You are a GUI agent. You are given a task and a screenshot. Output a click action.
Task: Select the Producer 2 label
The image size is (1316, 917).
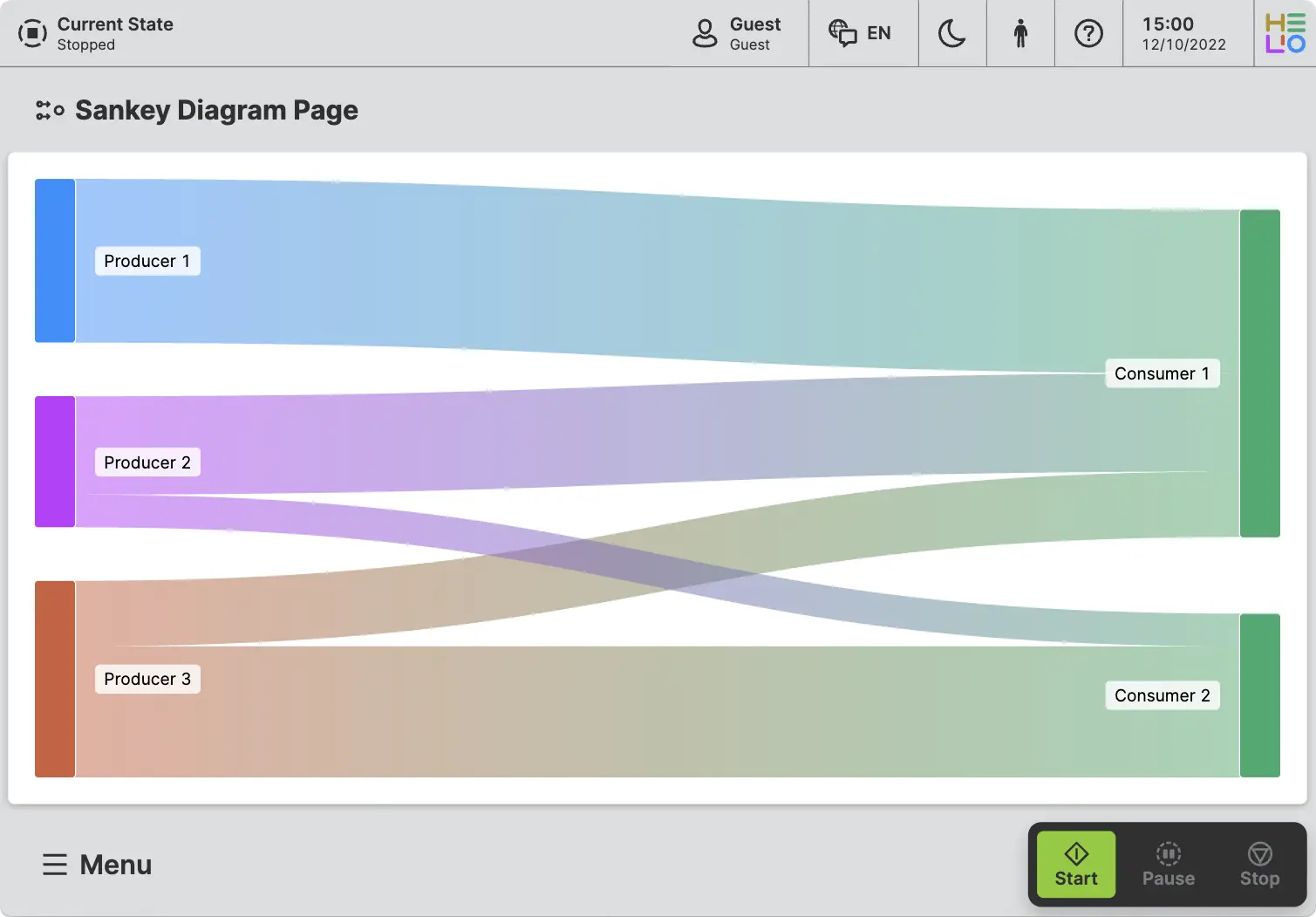click(147, 462)
